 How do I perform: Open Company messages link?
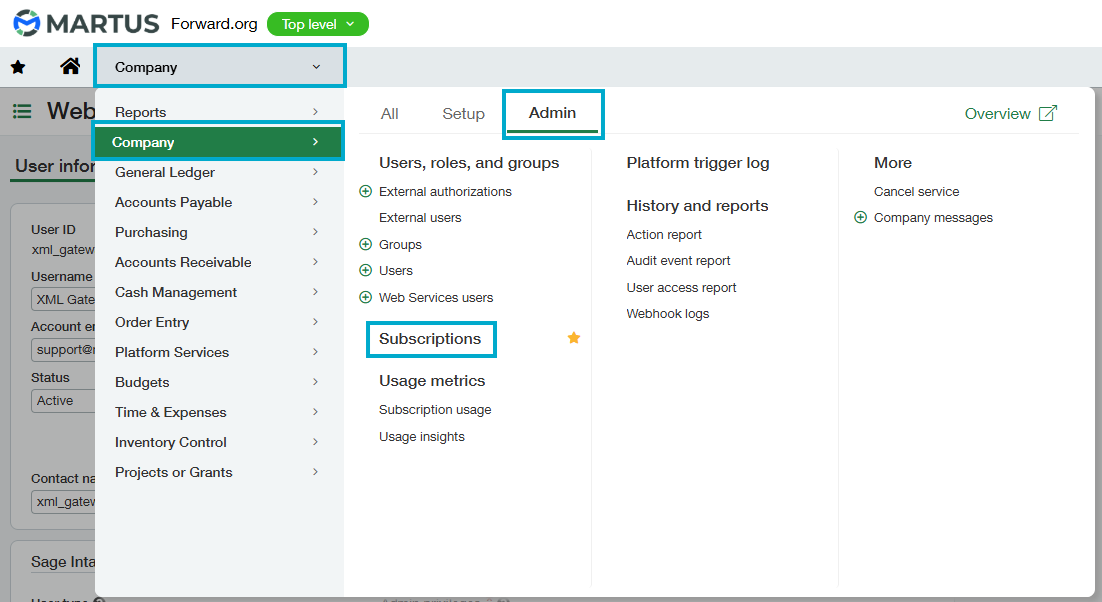tap(933, 218)
